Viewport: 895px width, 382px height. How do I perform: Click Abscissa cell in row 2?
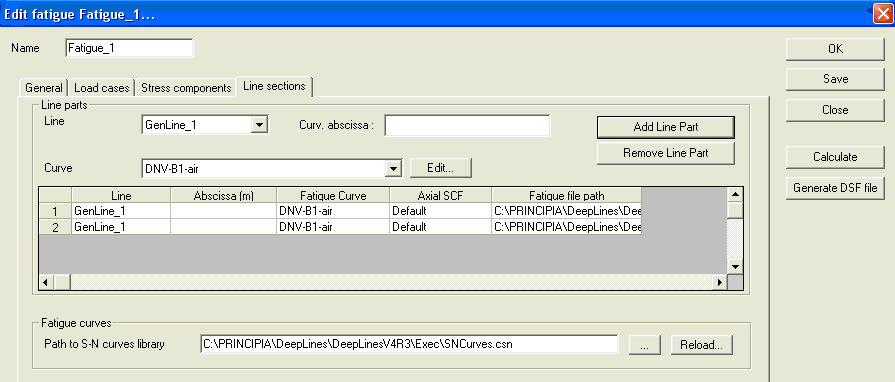pos(223,227)
